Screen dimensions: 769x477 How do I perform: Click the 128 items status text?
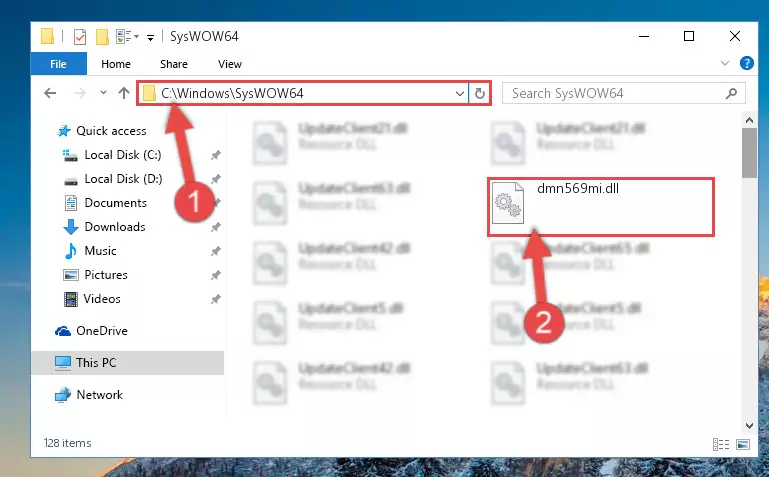pyautogui.click(x=67, y=443)
